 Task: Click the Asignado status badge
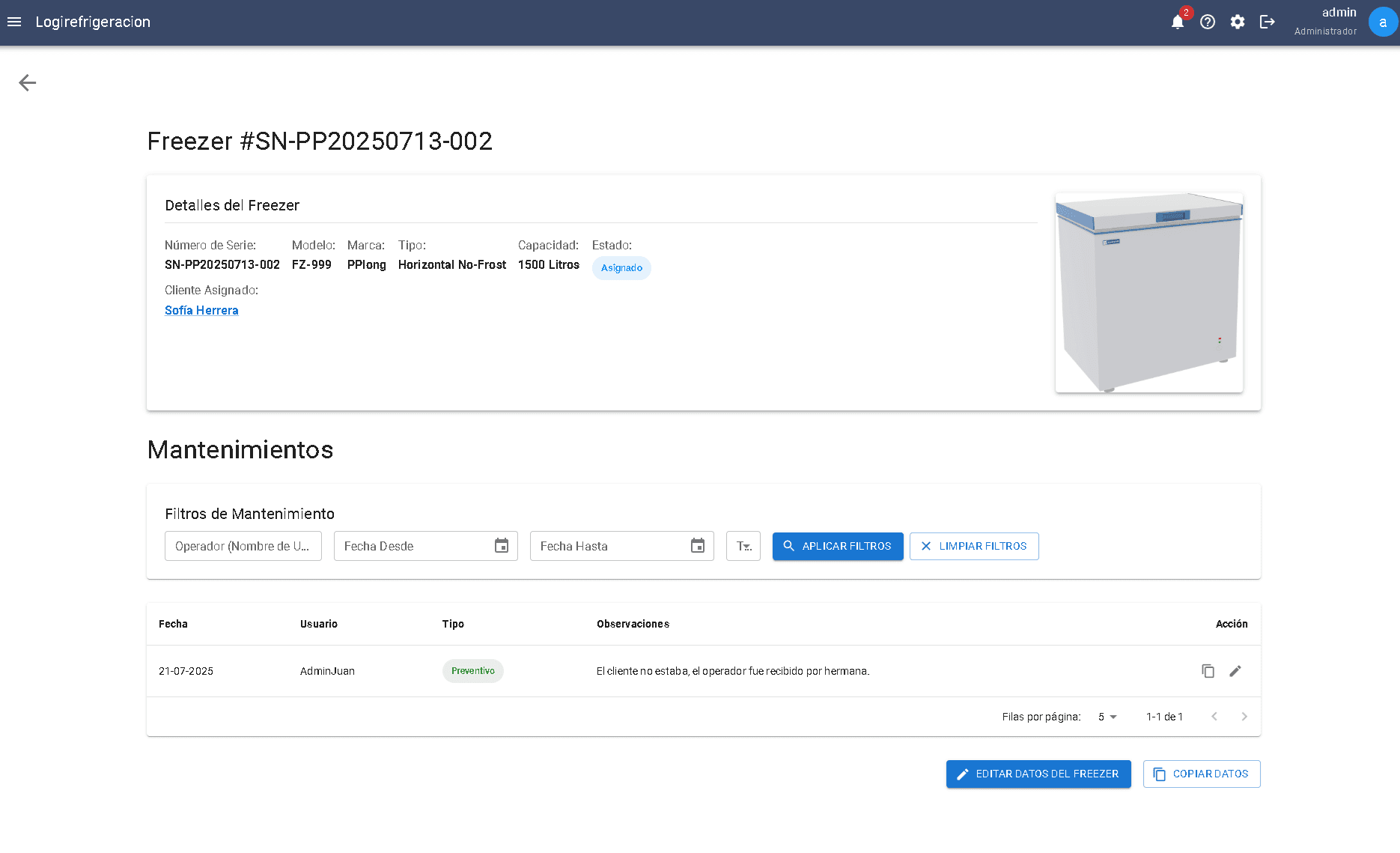click(x=621, y=267)
